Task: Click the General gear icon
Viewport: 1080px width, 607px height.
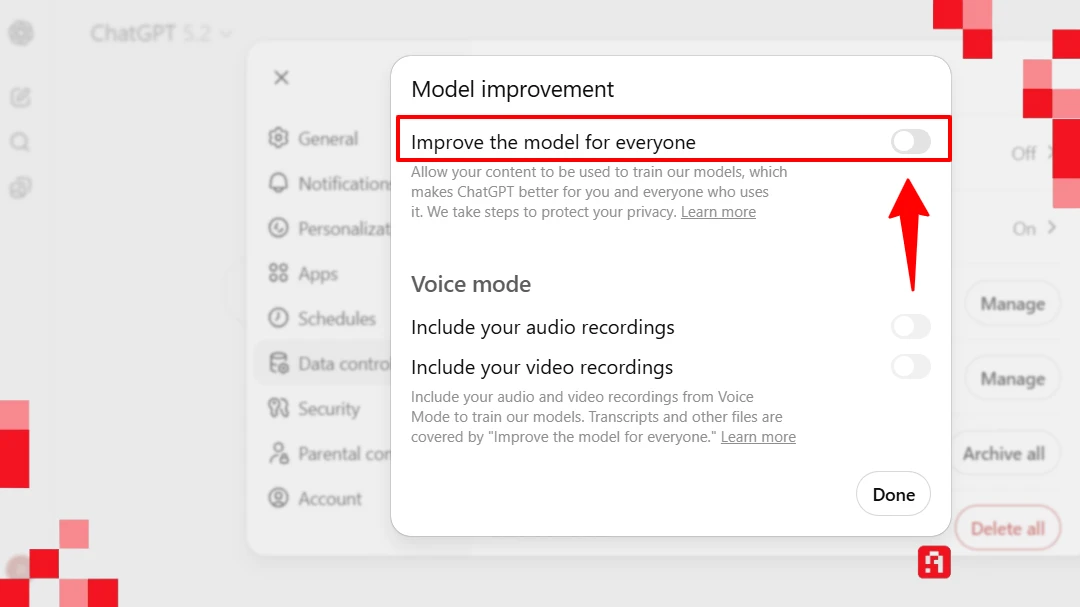Action: [x=279, y=138]
